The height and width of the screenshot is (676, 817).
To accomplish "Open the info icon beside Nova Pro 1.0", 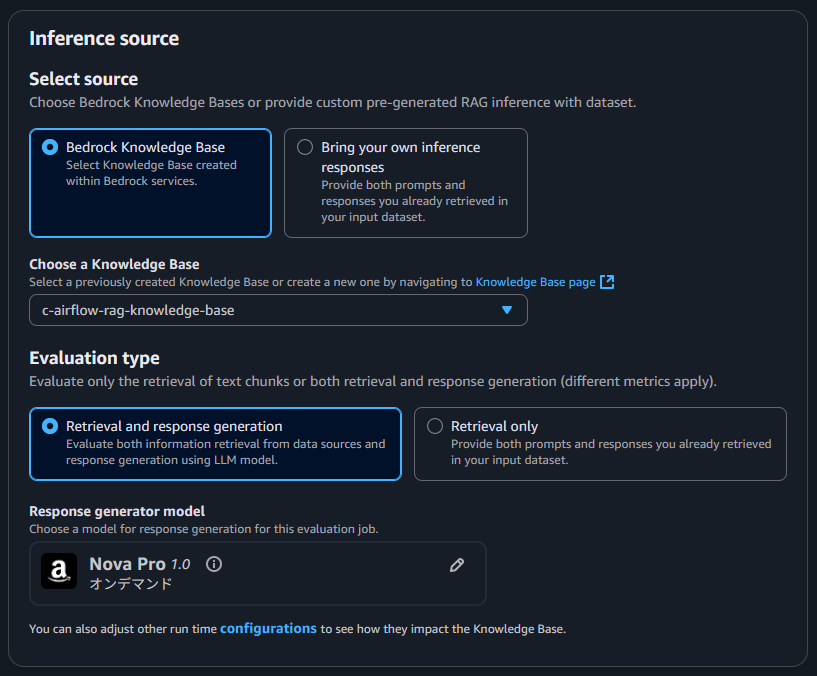I will 213,564.
